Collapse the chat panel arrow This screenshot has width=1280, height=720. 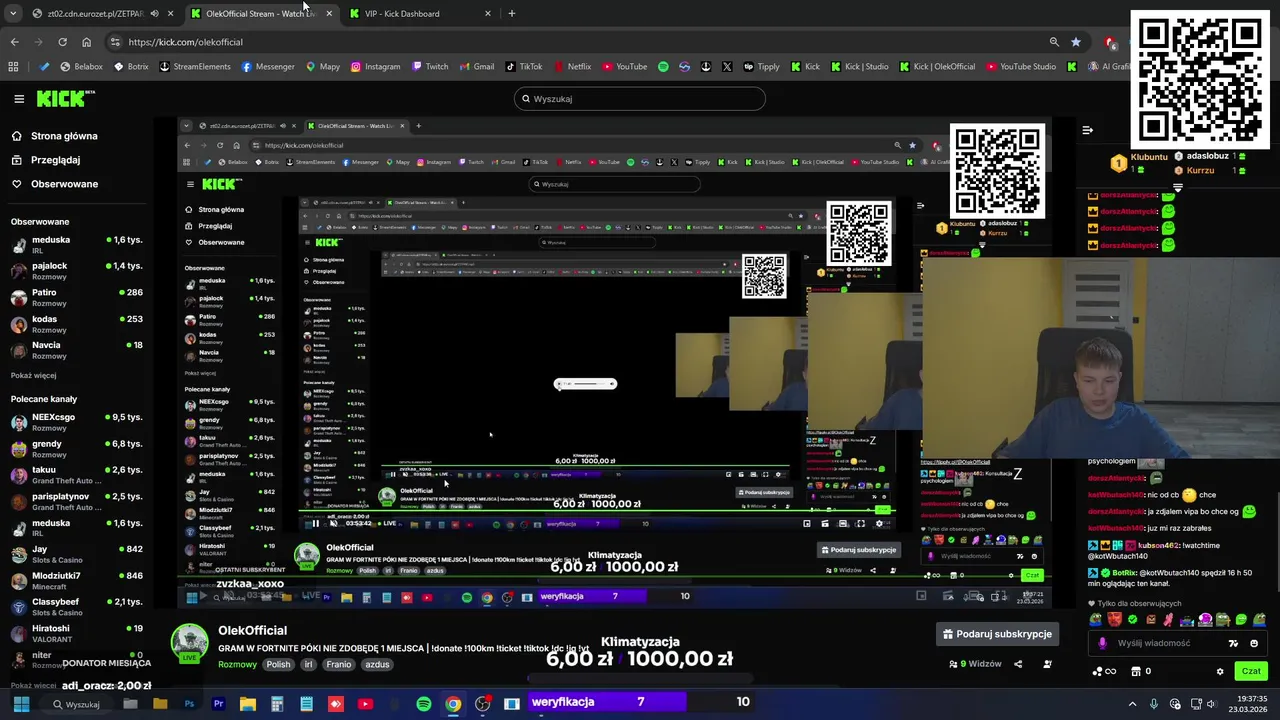[1088, 130]
